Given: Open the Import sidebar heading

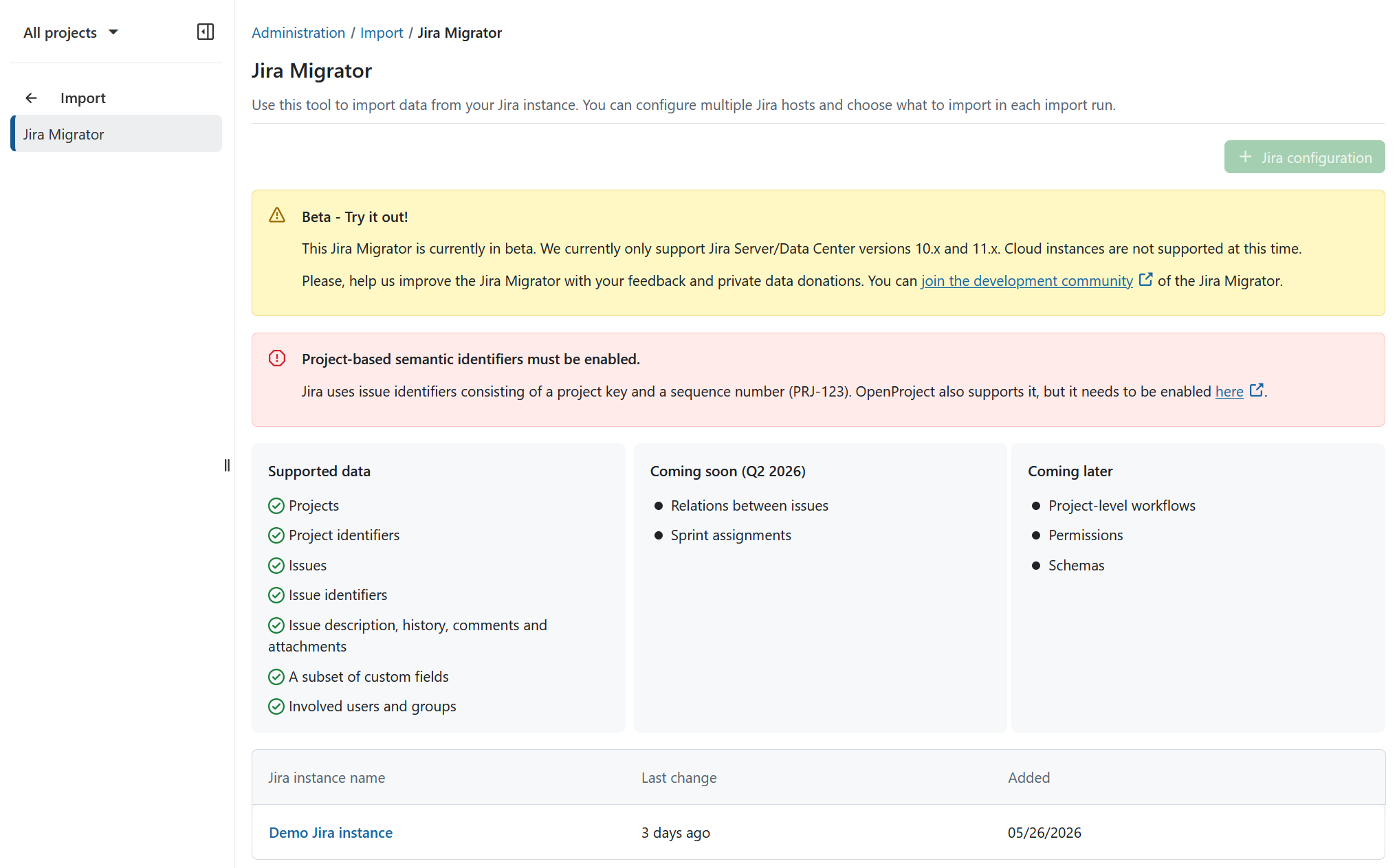Looking at the screenshot, I should [82, 98].
